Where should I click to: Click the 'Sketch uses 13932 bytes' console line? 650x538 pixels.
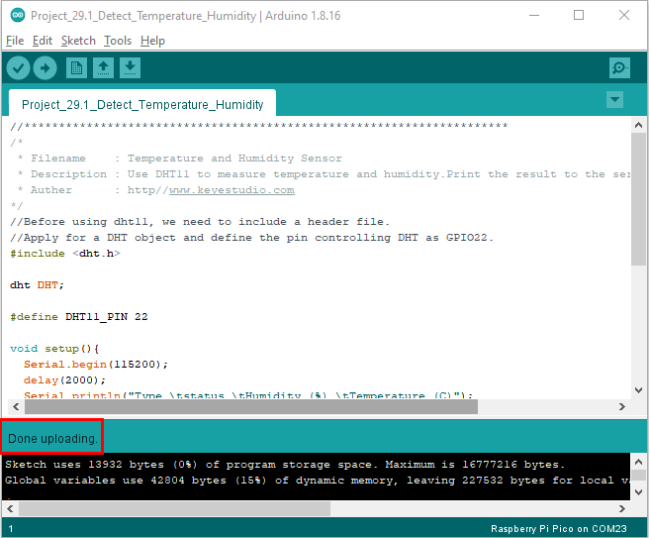(284, 464)
